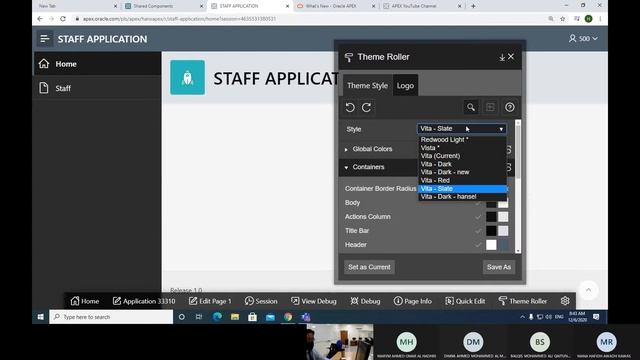Image resolution: width=640 pixels, height=360 pixels.
Task: Open the Staff page in side navigation
Action: (x=97, y=88)
